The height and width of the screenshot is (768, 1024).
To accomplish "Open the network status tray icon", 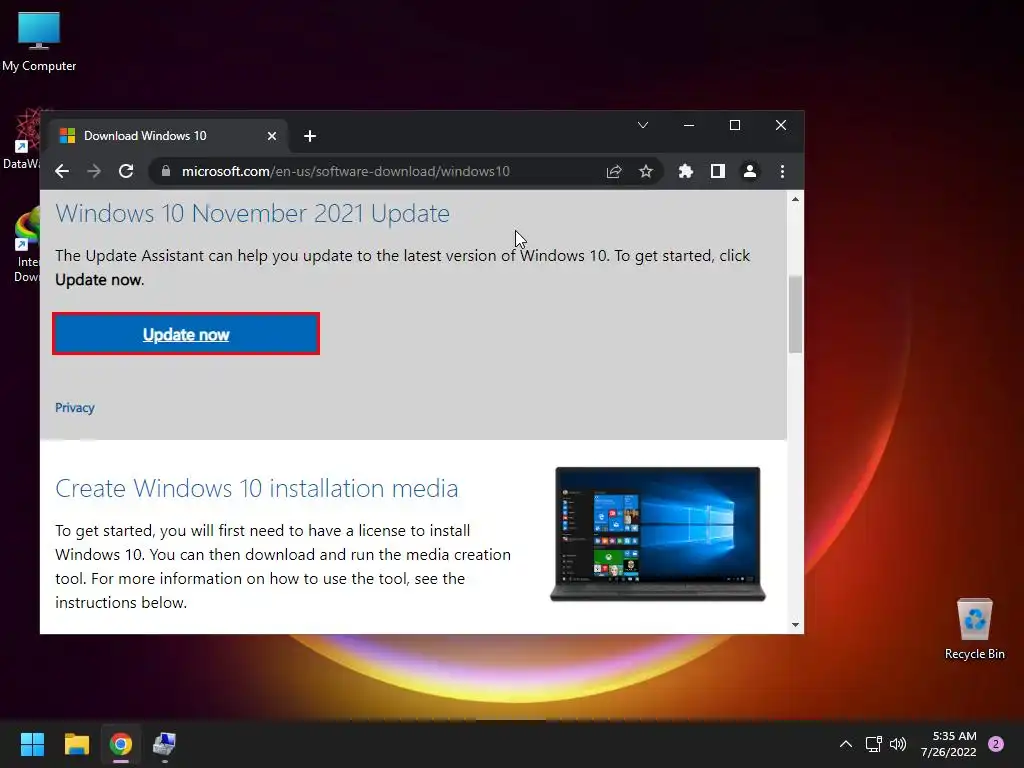I will [873, 744].
